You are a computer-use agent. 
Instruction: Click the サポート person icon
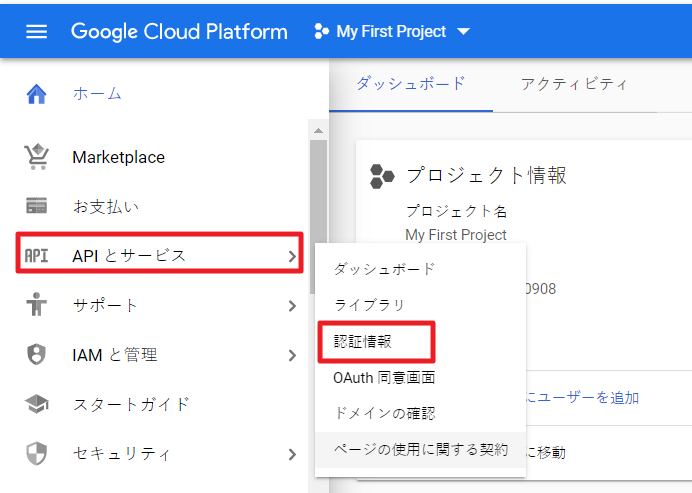[x=36, y=305]
